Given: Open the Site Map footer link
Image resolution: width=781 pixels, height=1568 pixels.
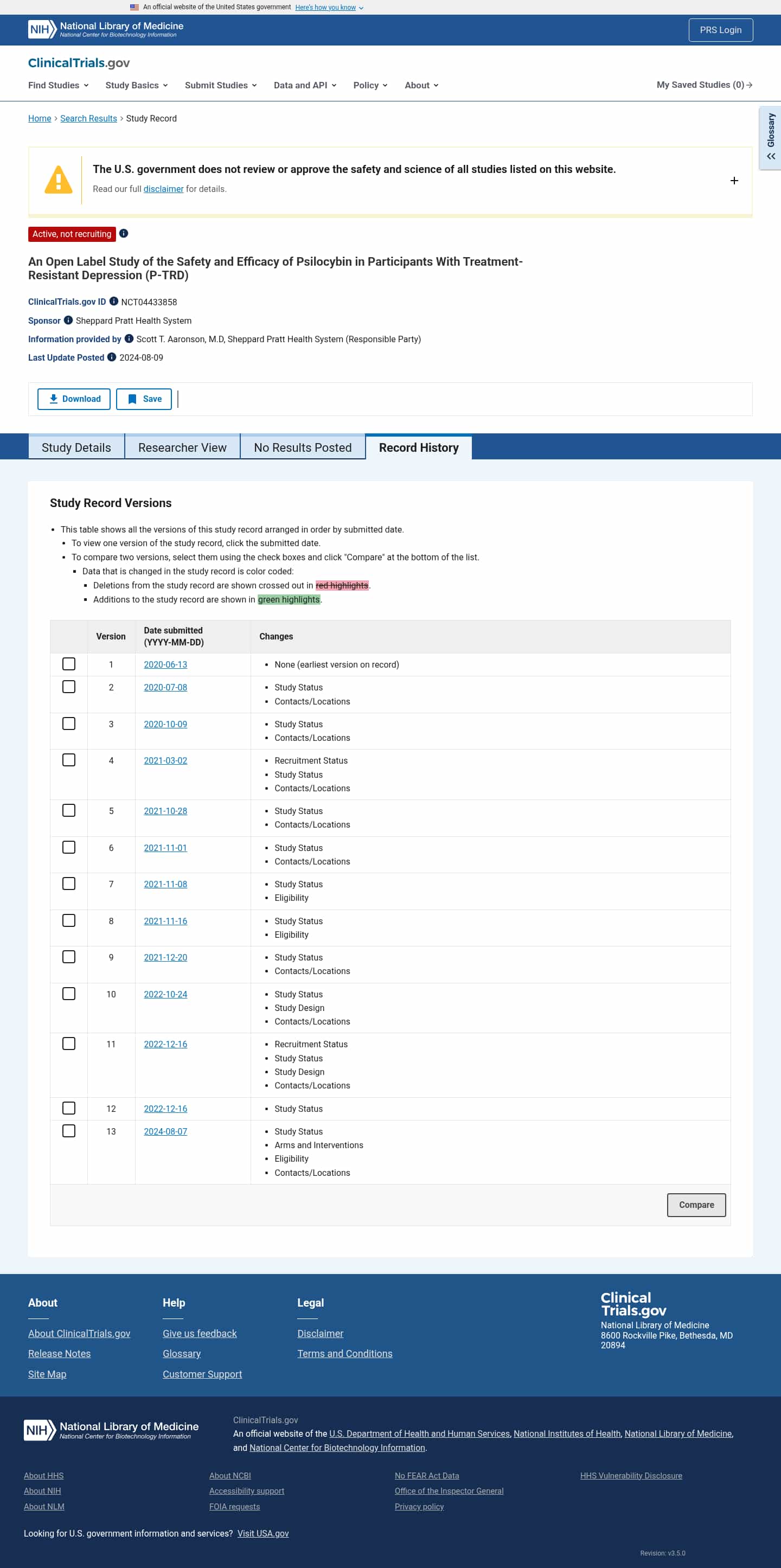Looking at the screenshot, I should click(x=47, y=1374).
